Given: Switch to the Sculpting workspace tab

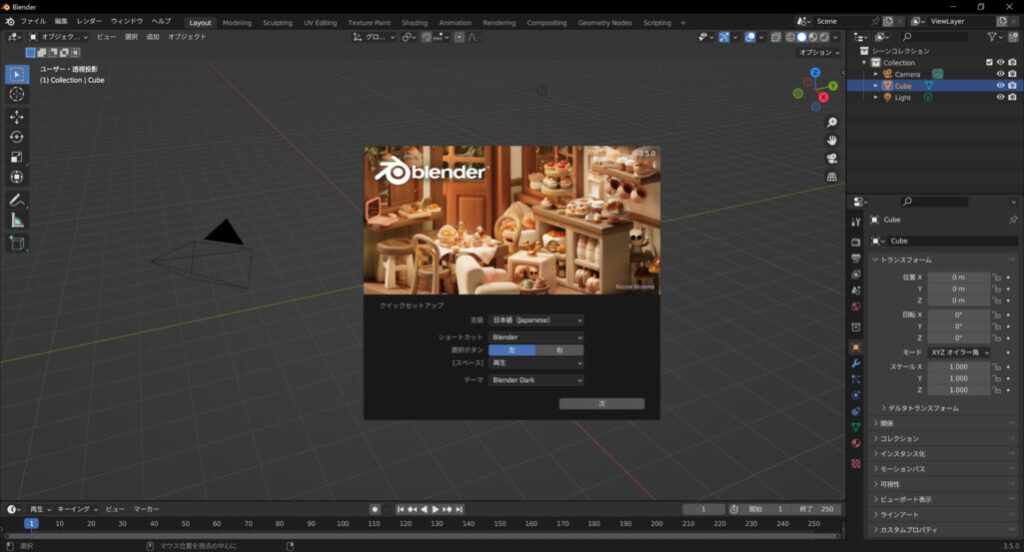Looking at the screenshot, I should pos(277,22).
